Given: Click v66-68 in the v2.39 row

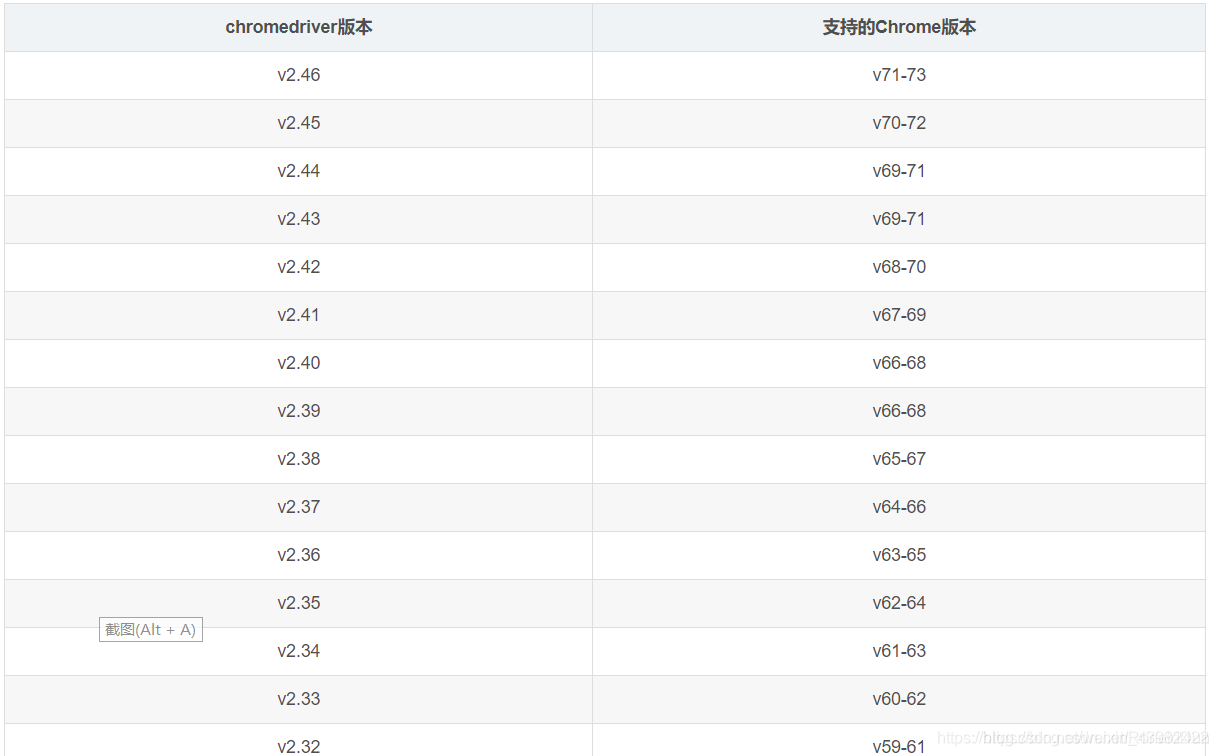Looking at the screenshot, I should [x=899, y=411].
